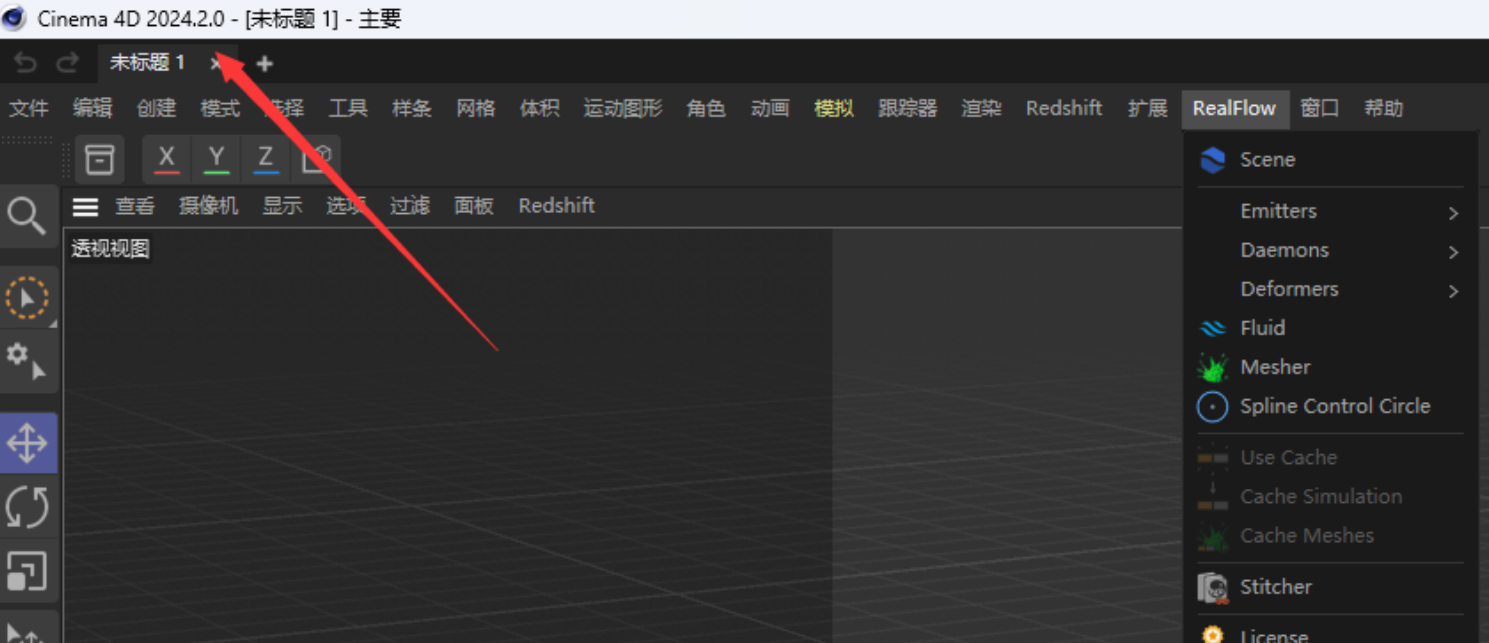
Task: Open the 模拟 menu
Action: pos(834,108)
